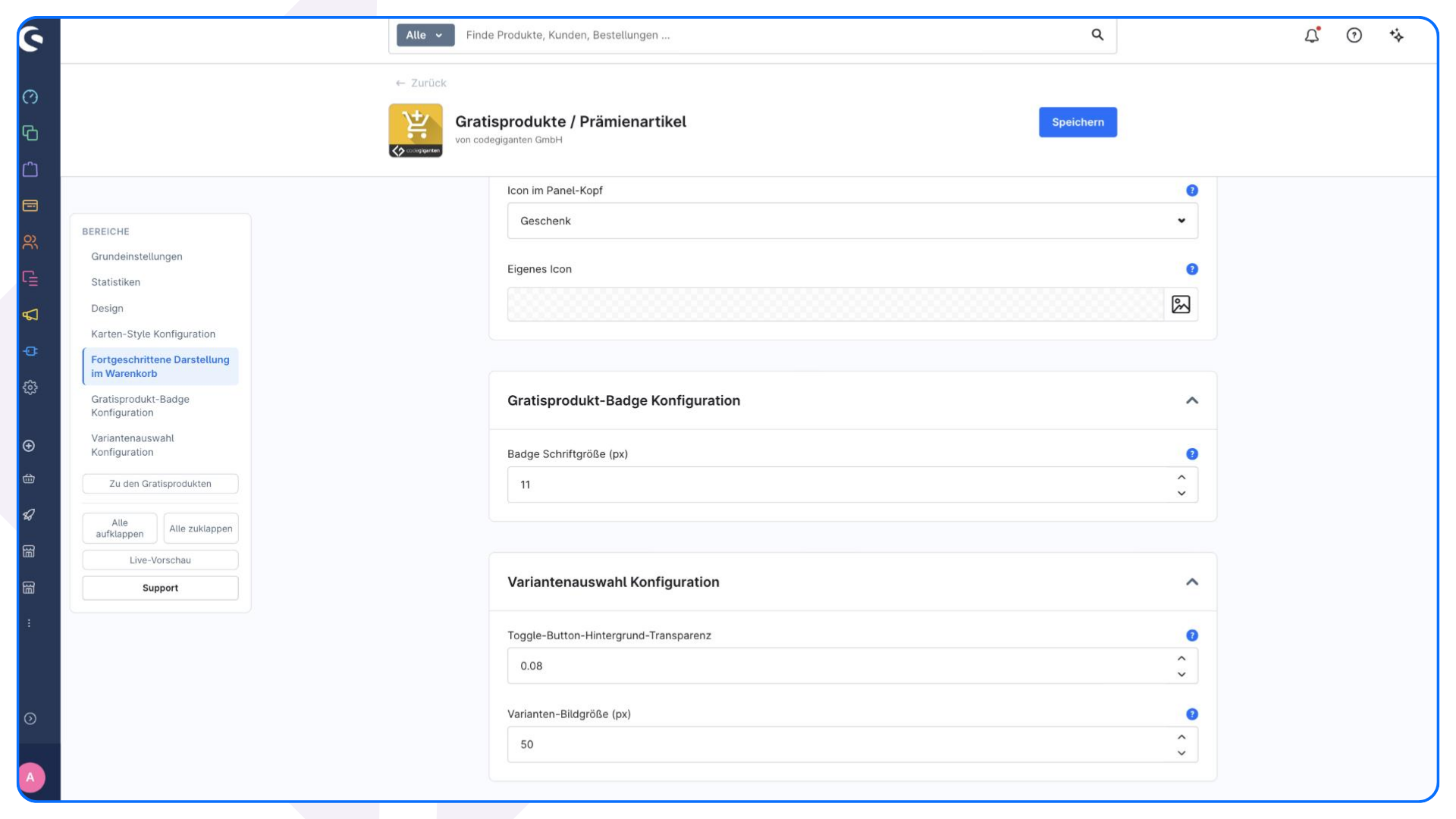The height and width of the screenshot is (819, 1456).
Task: Open the Dashboard icon in sidebar
Action: (30, 97)
